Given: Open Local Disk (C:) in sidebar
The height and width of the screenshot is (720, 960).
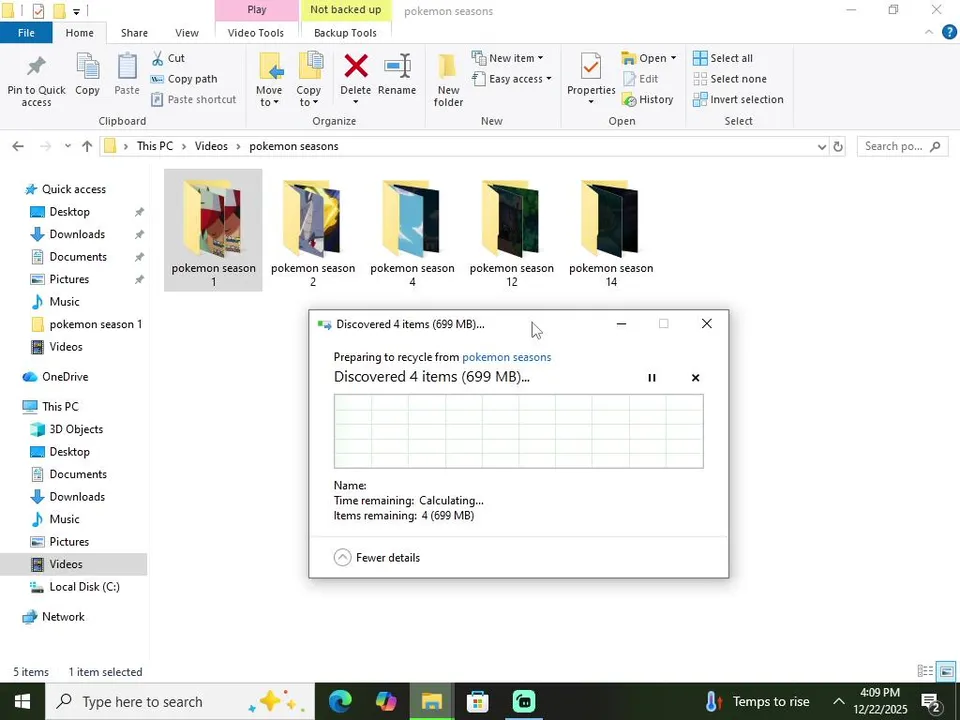Looking at the screenshot, I should 84,587.
